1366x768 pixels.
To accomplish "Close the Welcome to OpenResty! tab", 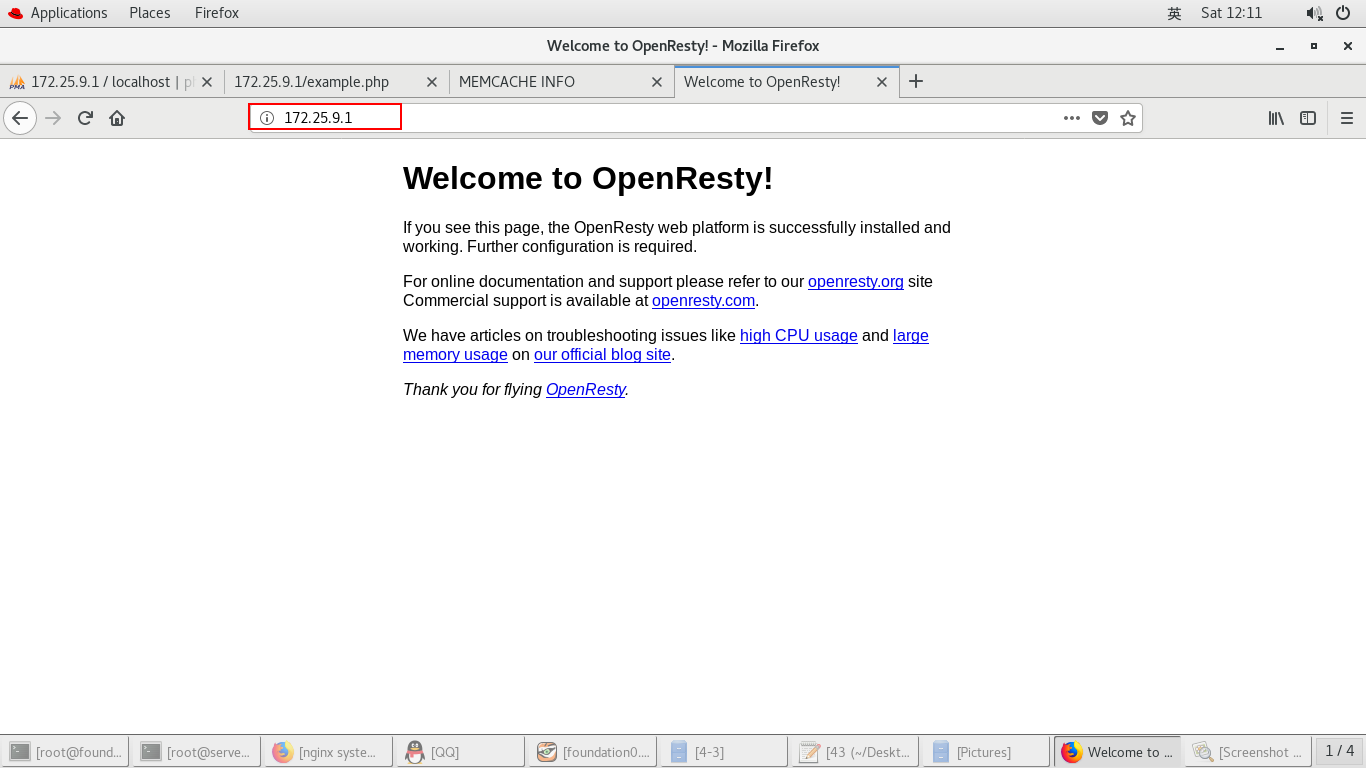I will (x=882, y=82).
